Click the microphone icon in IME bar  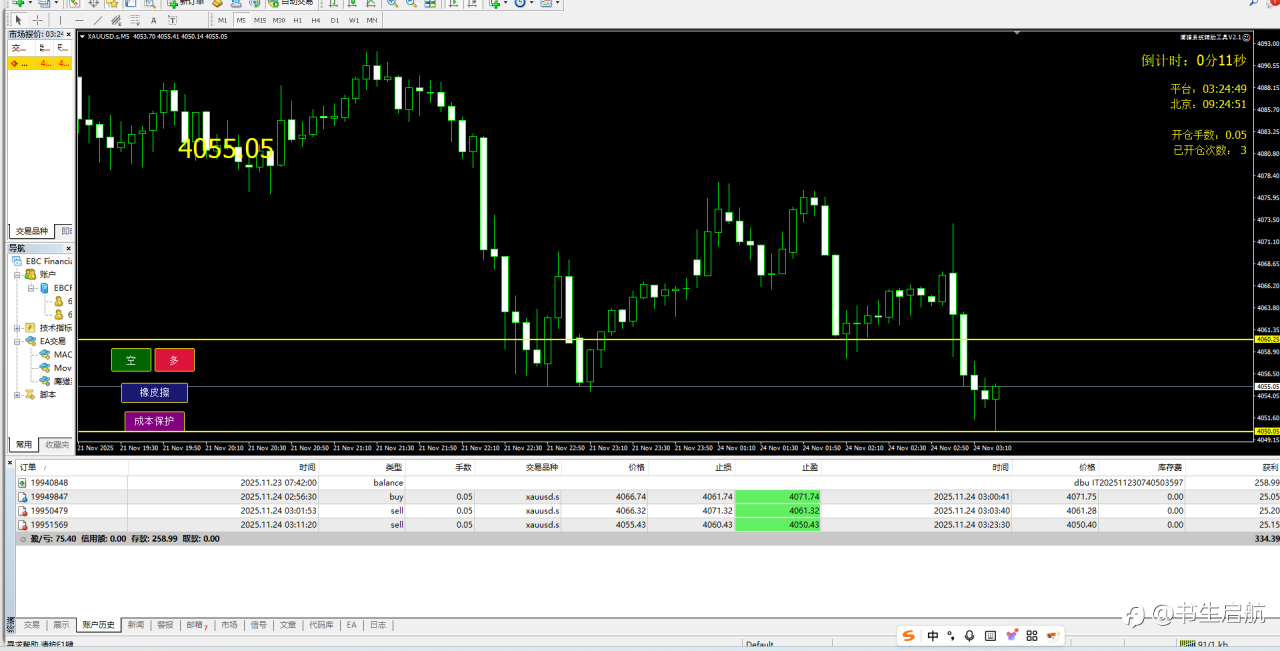point(969,635)
